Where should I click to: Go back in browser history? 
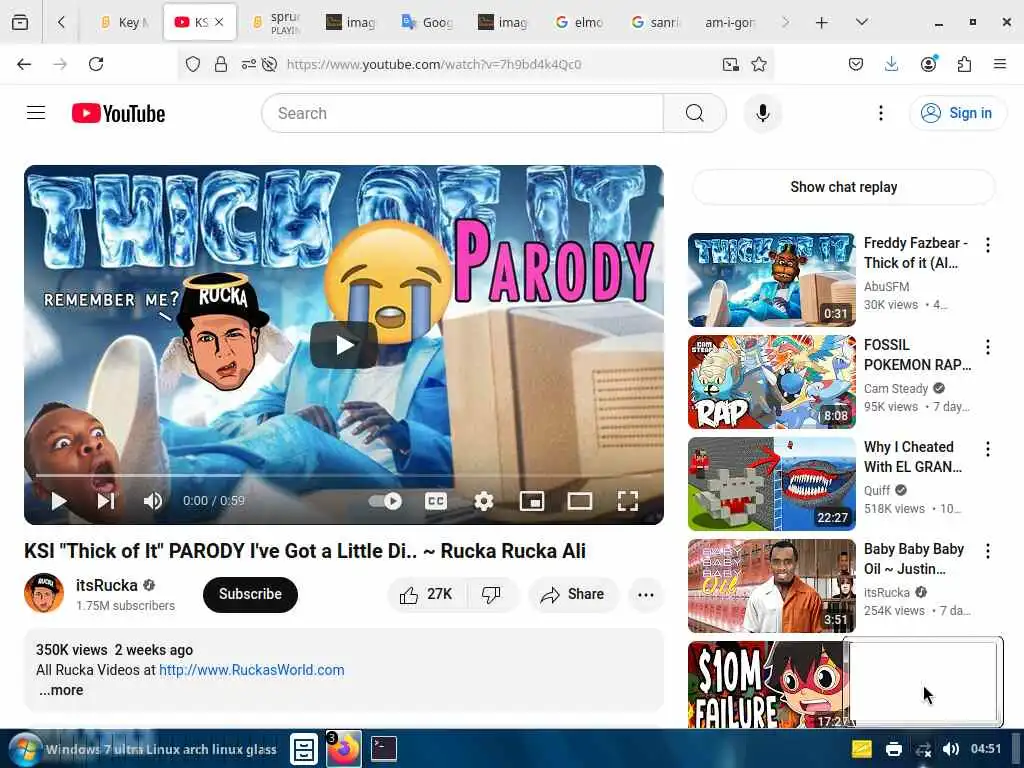[24, 64]
